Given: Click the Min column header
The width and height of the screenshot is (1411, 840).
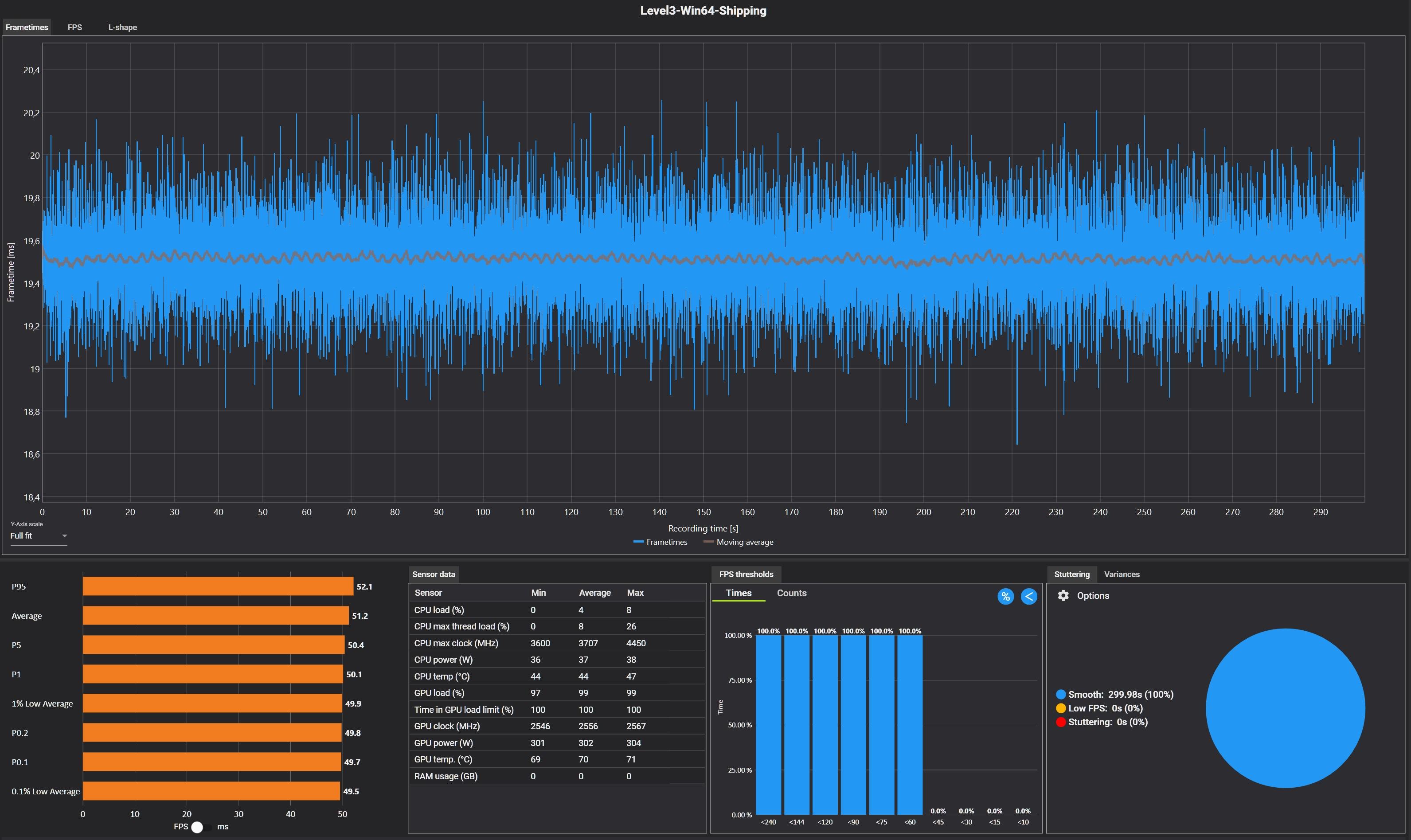Looking at the screenshot, I should (x=538, y=593).
